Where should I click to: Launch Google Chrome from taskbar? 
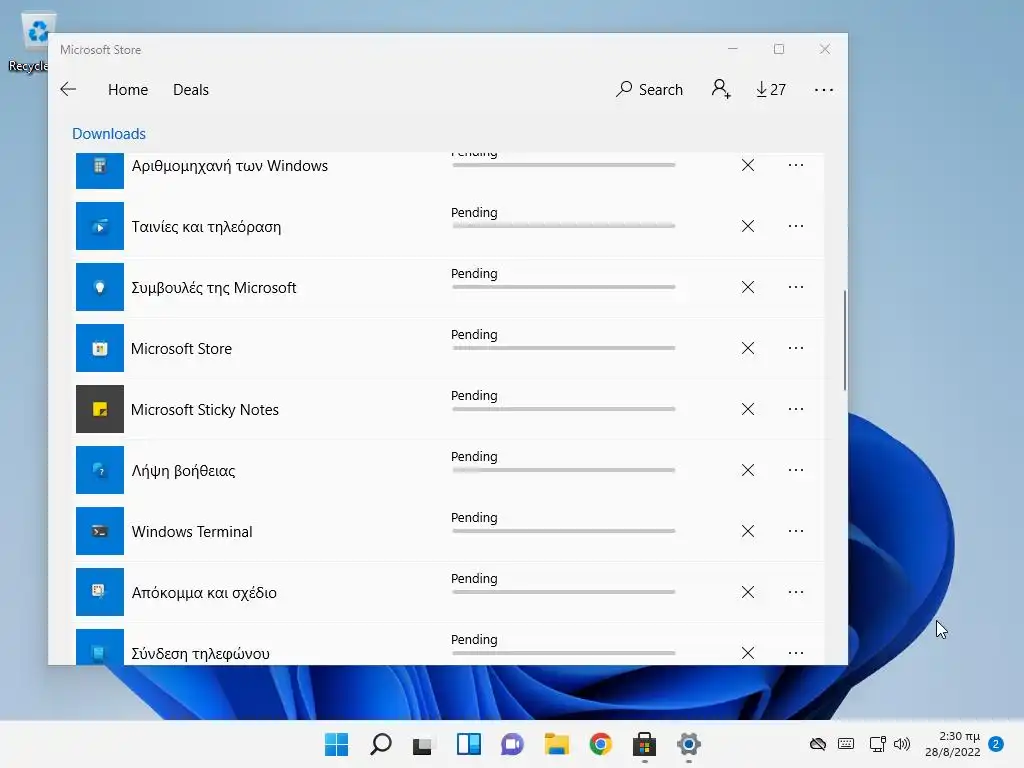tap(601, 744)
